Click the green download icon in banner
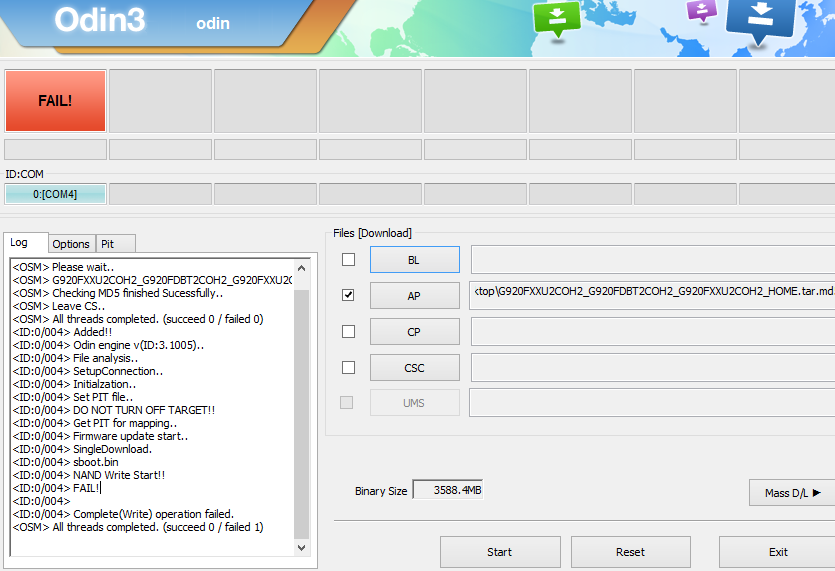 [x=556, y=19]
